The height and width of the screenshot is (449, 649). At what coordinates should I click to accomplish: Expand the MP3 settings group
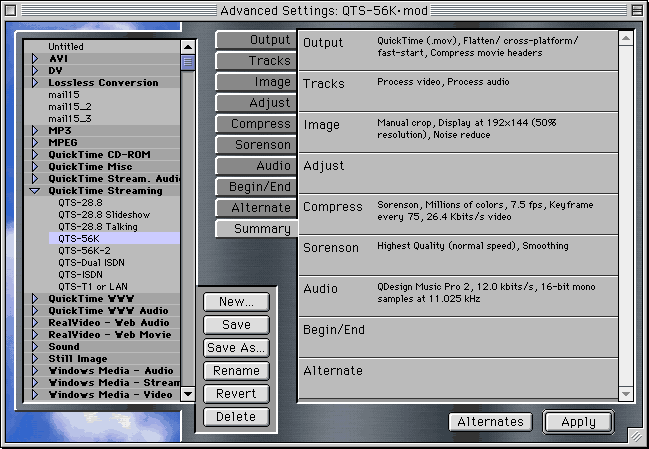pos(35,131)
